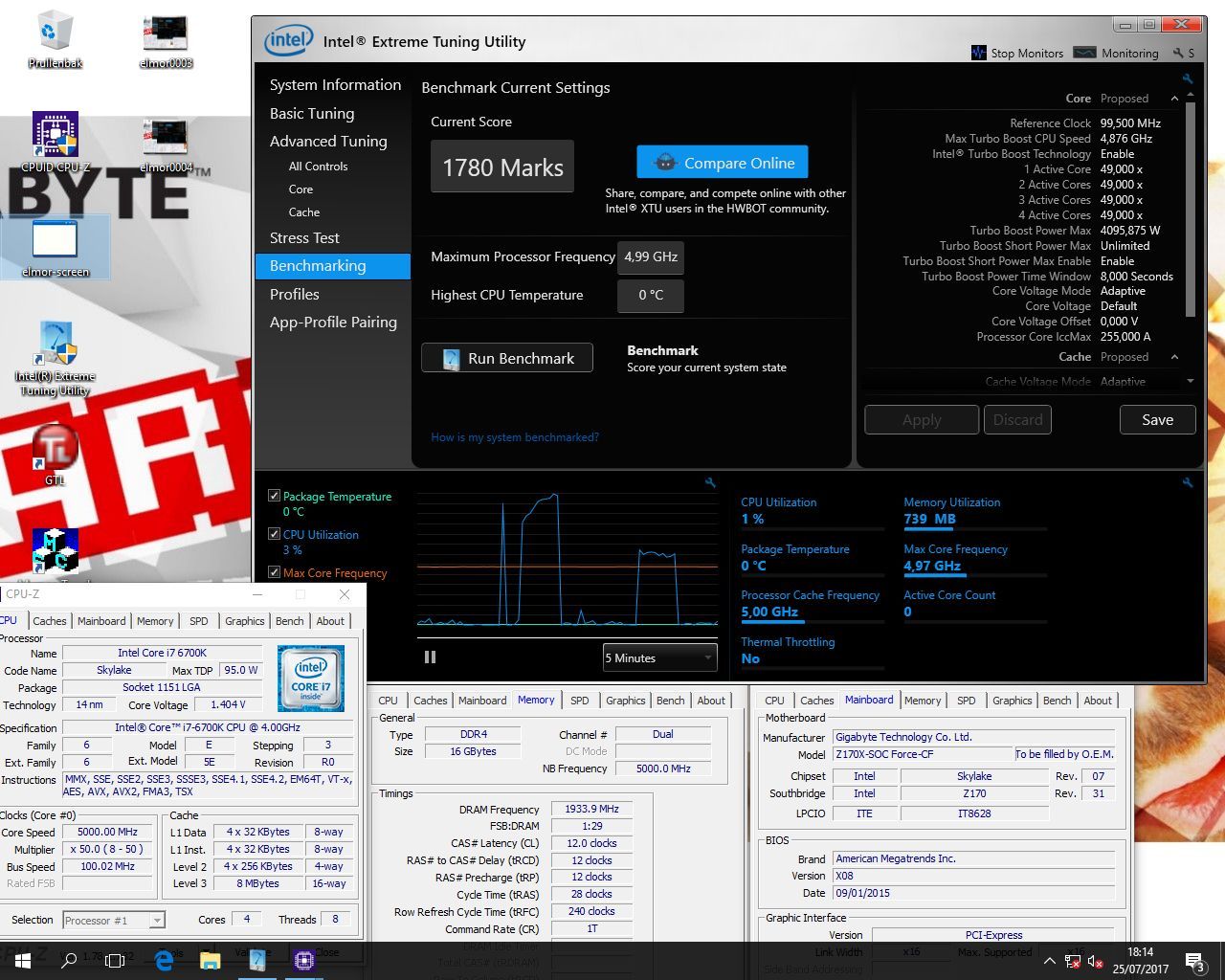Image resolution: width=1225 pixels, height=980 pixels.
Task: Open File Explorer from the taskbar
Action: 211,960
